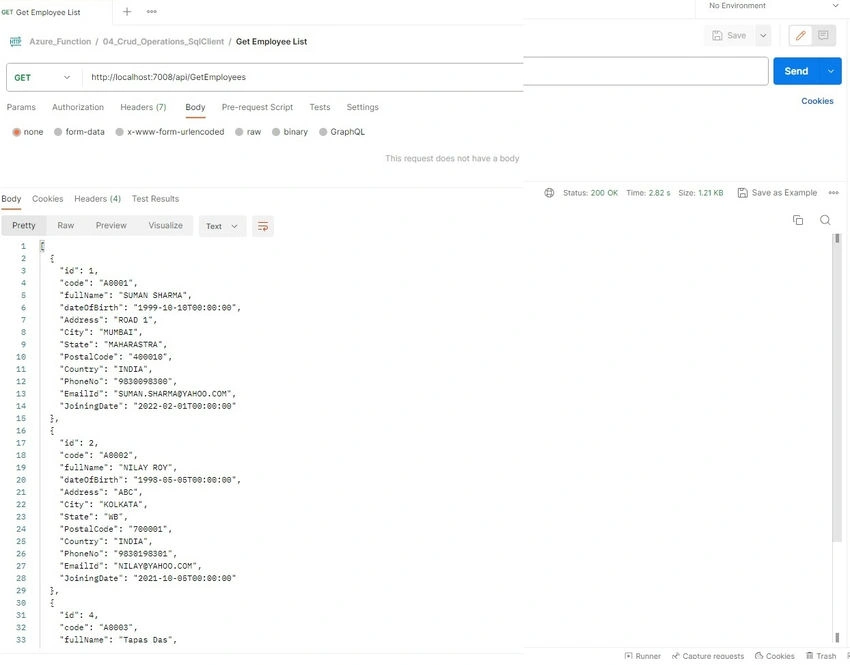Click the "SUMAN SHARMA" fullName line

click(126, 295)
